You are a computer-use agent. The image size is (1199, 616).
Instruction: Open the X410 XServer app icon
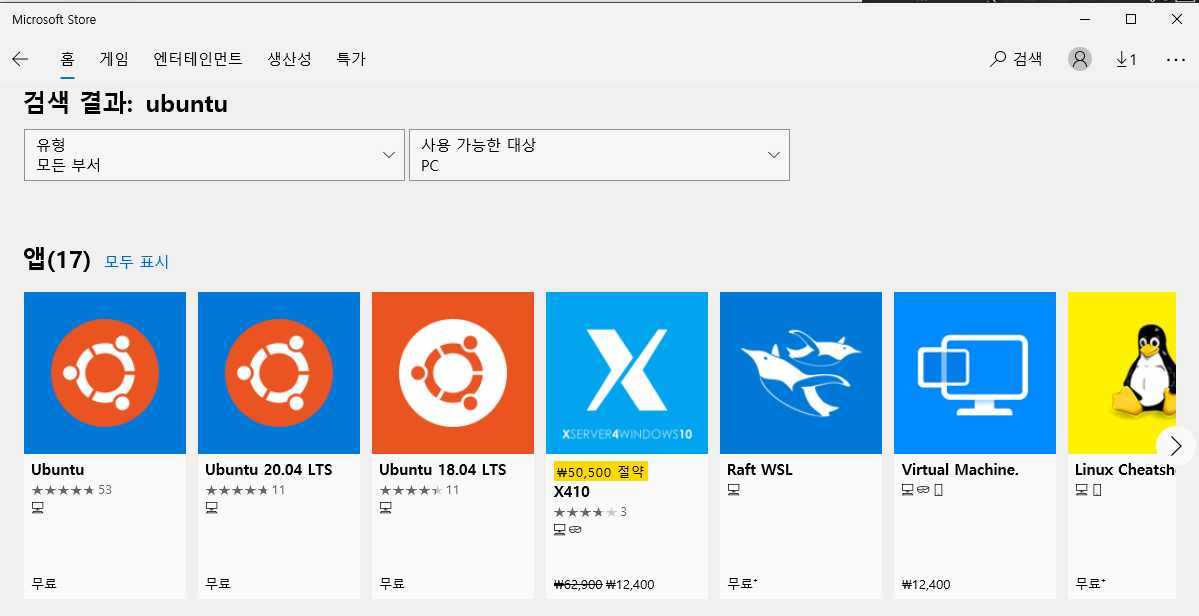click(627, 373)
